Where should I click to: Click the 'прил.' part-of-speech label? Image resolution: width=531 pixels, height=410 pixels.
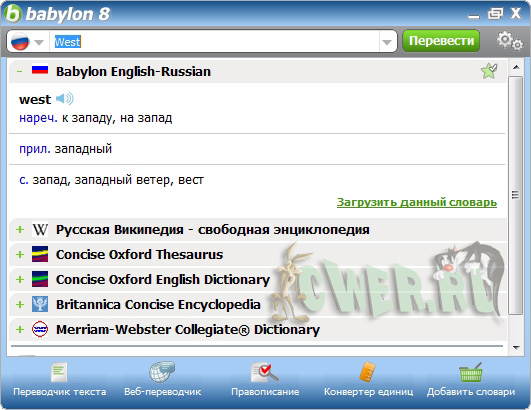35,149
